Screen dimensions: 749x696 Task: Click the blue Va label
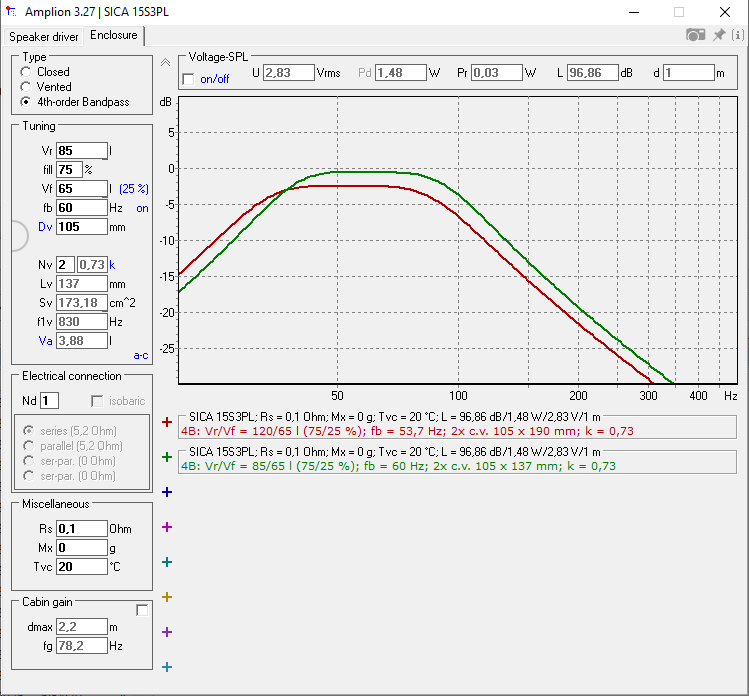45,341
